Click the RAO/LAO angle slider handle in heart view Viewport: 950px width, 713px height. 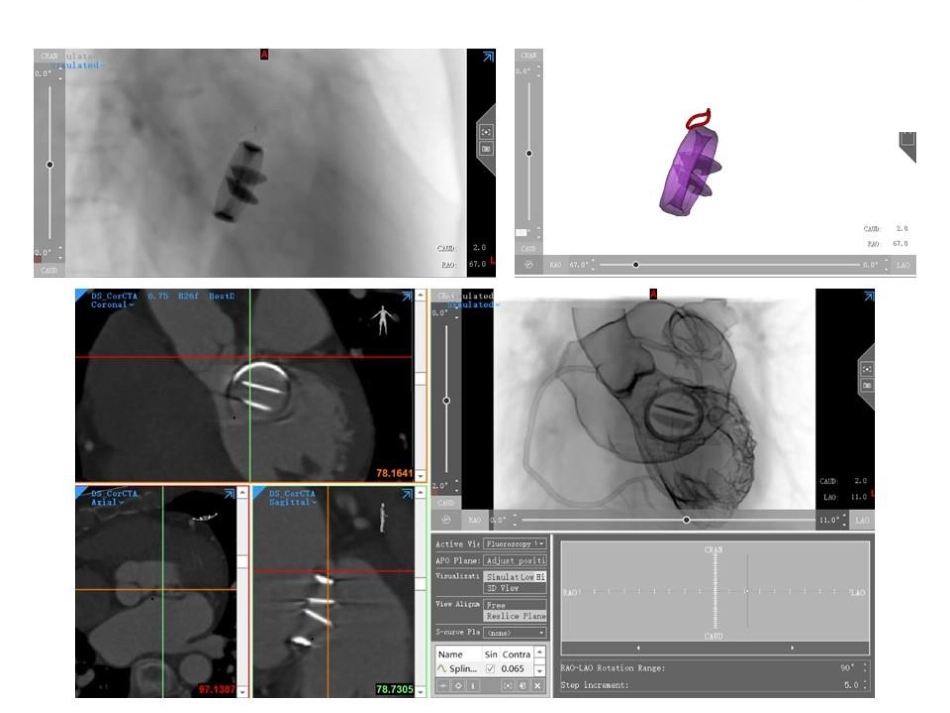click(x=686, y=520)
